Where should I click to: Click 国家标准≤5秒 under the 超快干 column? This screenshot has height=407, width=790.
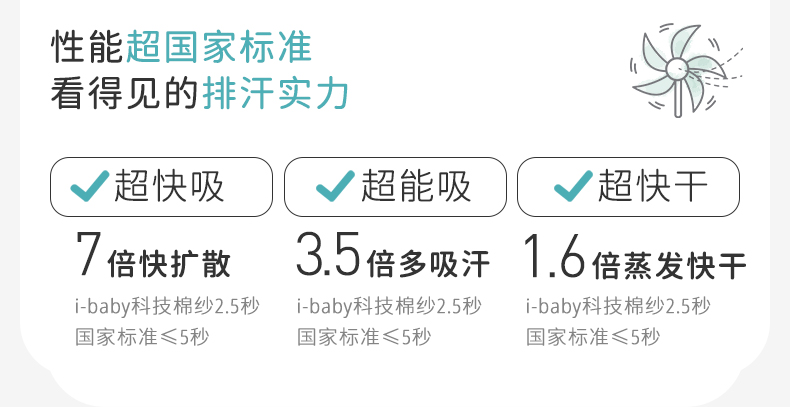[x=592, y=337]
